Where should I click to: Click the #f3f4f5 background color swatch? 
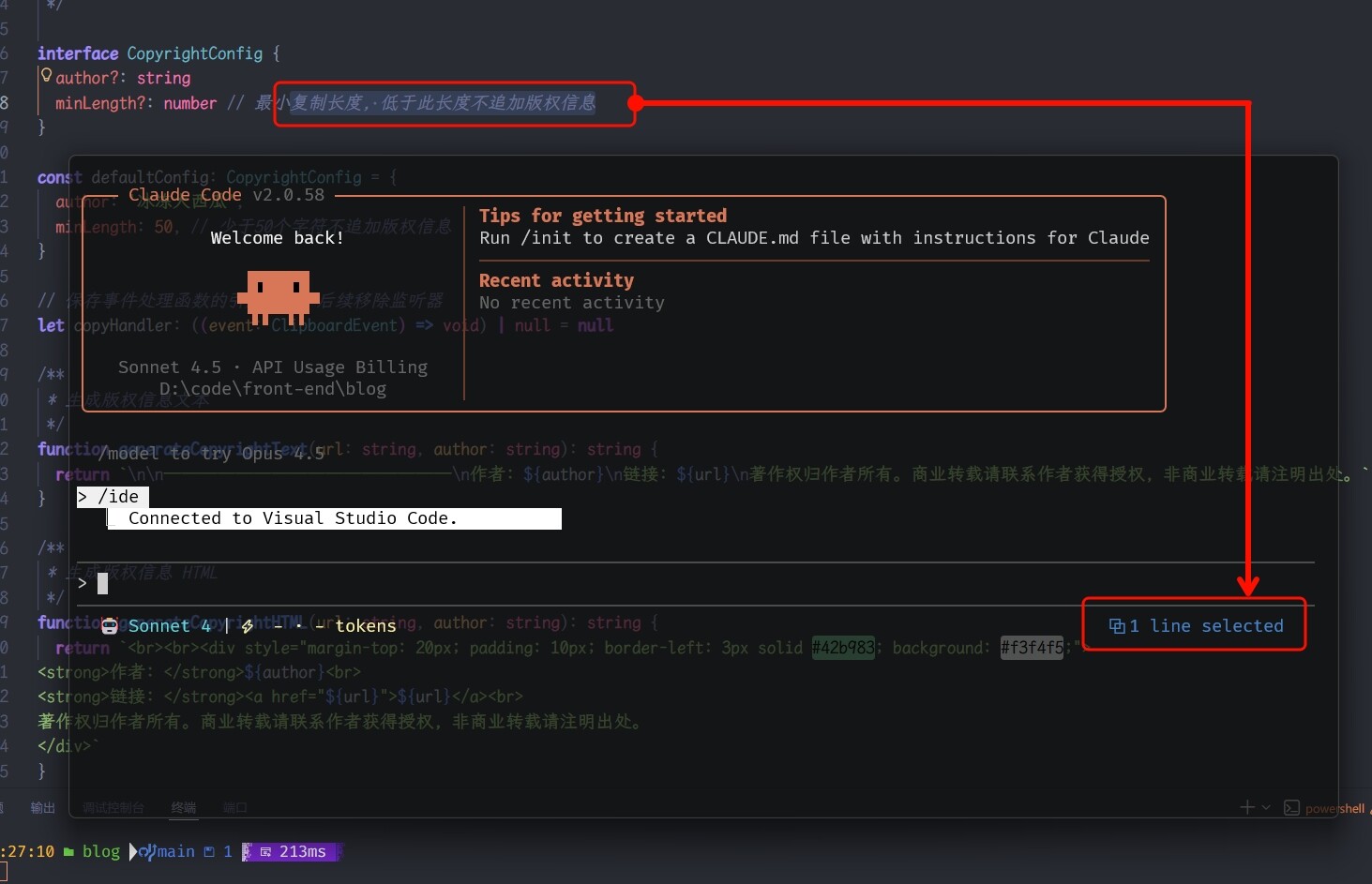click(1033, 648)
